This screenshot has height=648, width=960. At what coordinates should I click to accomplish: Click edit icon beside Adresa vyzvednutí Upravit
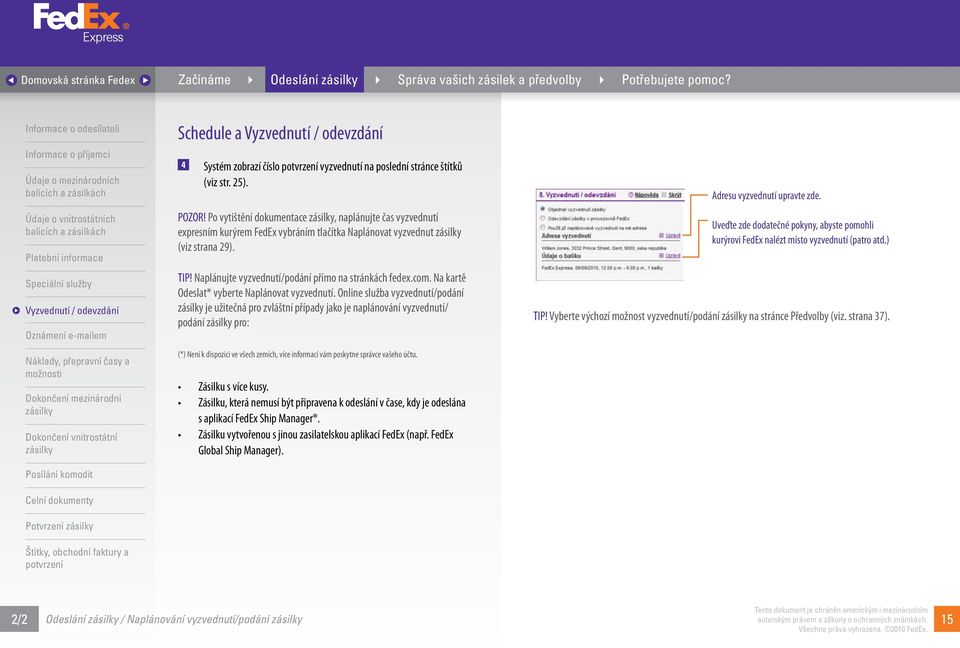click(x=661, y=235)
